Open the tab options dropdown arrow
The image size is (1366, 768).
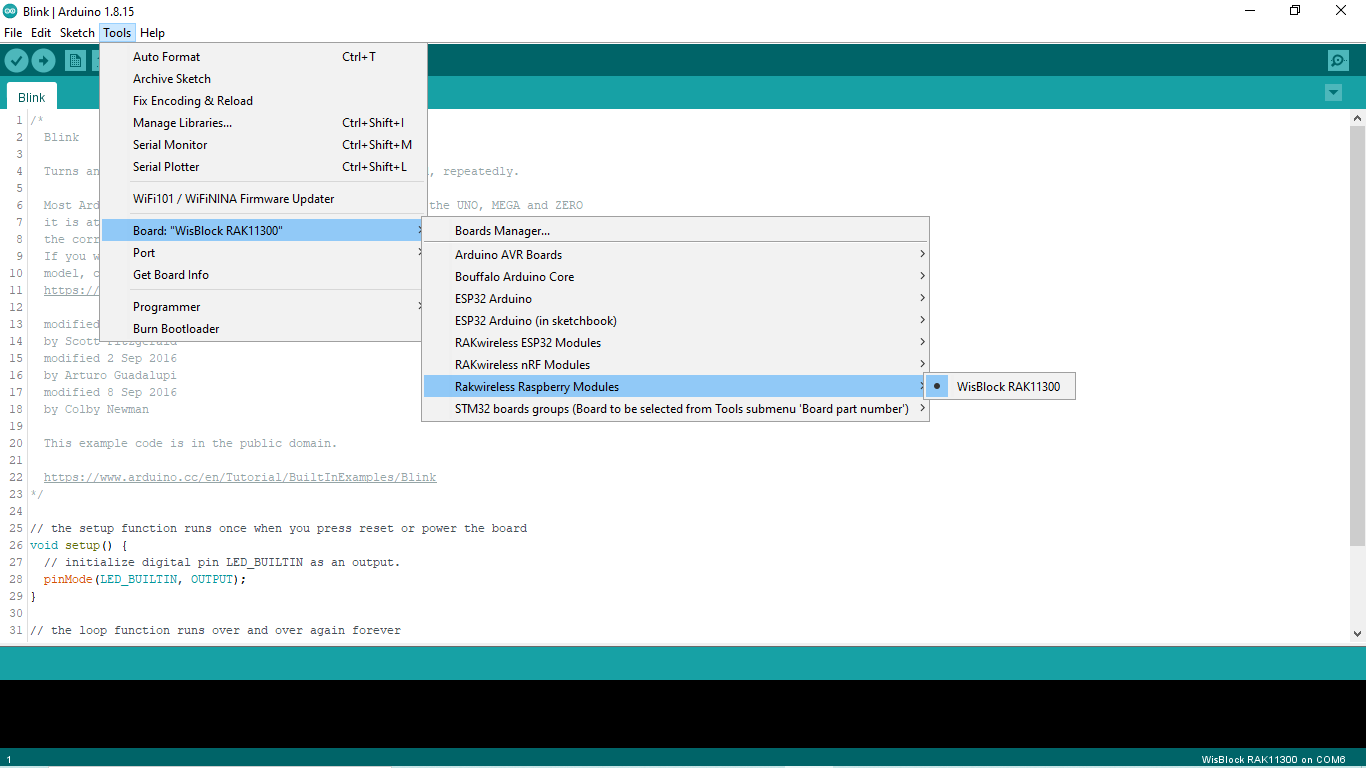1333,93
